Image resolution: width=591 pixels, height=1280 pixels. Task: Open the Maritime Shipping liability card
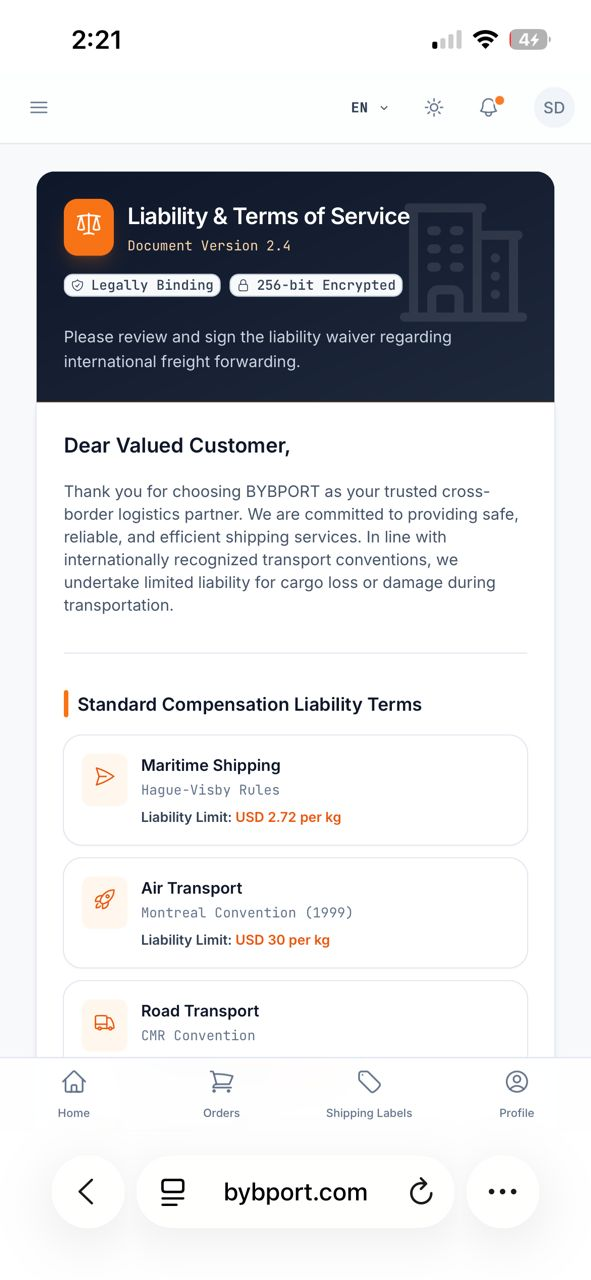295,790
